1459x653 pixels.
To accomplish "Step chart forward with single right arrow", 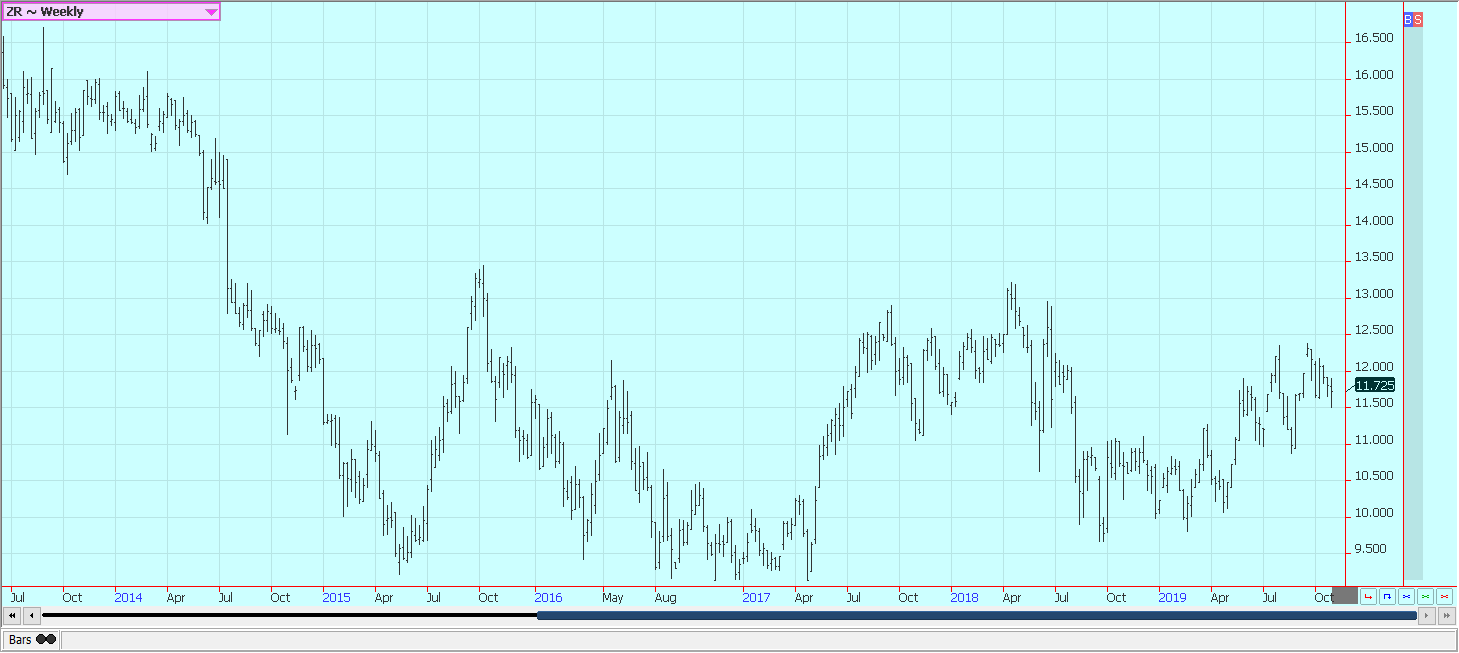I will pyautogui.click(x=1427, y=616).
